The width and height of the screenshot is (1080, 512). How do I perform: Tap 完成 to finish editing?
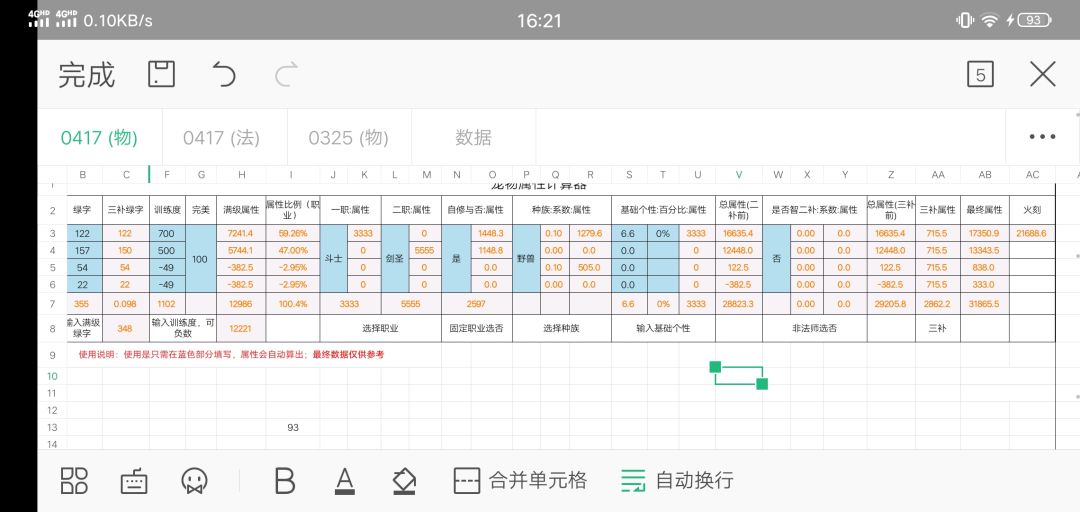coord(86,74)
